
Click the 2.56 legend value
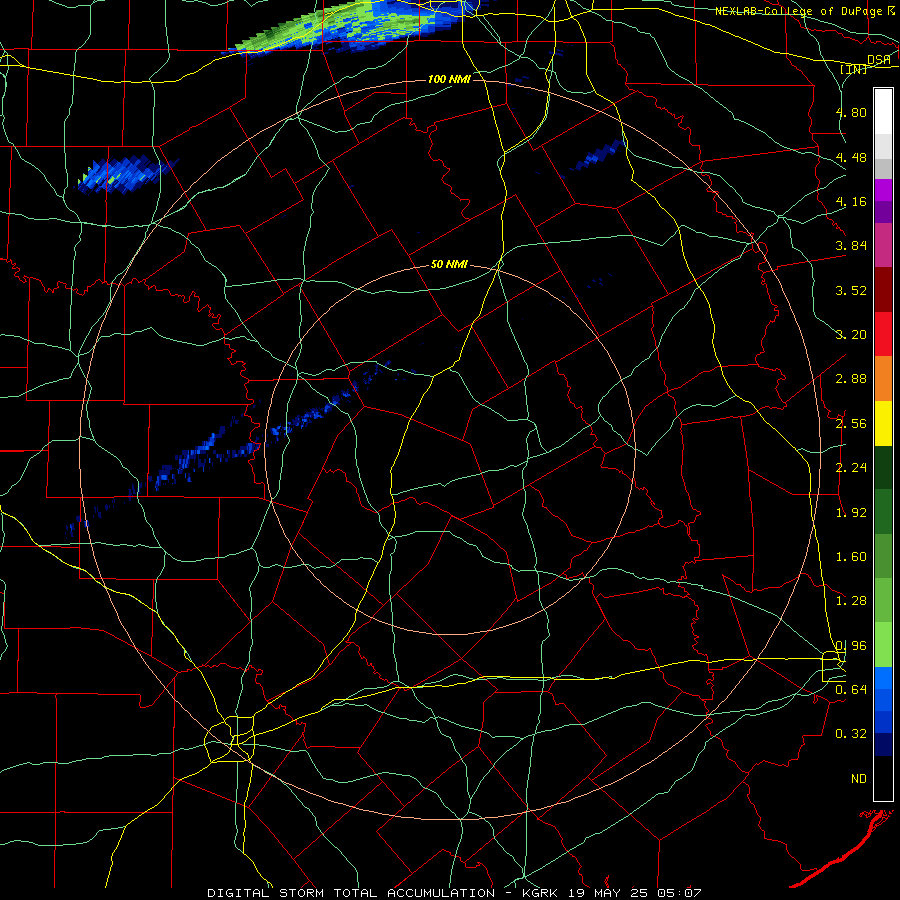point(851,423)
